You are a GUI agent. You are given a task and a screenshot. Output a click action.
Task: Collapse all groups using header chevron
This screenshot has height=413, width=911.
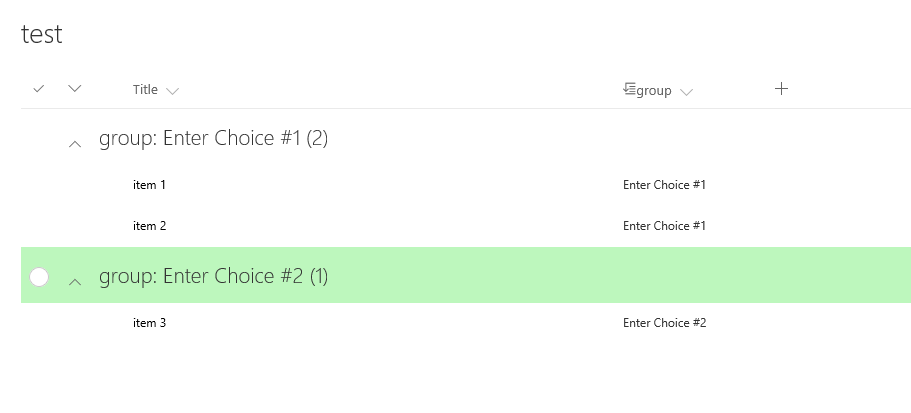click(75, 89)
